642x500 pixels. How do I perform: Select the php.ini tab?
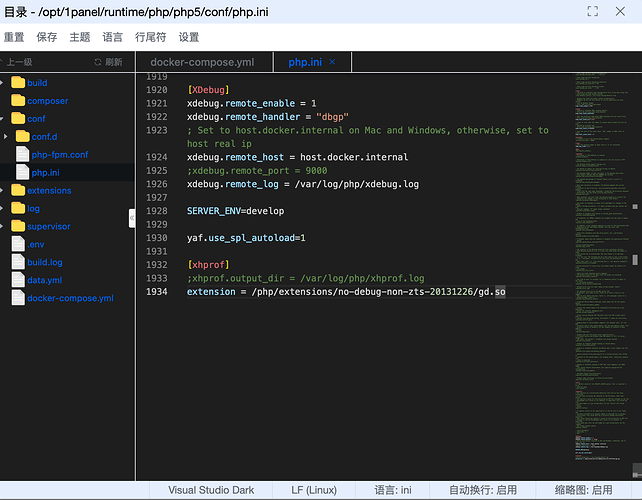[x=305, y=62]
